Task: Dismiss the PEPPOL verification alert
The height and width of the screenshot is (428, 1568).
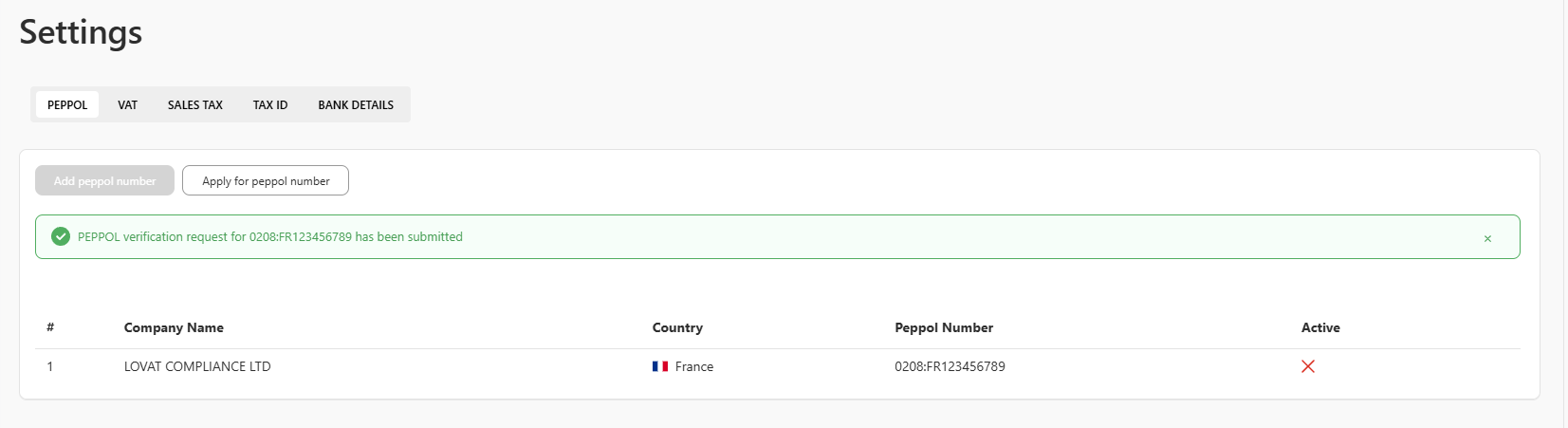Action: 1487,238
